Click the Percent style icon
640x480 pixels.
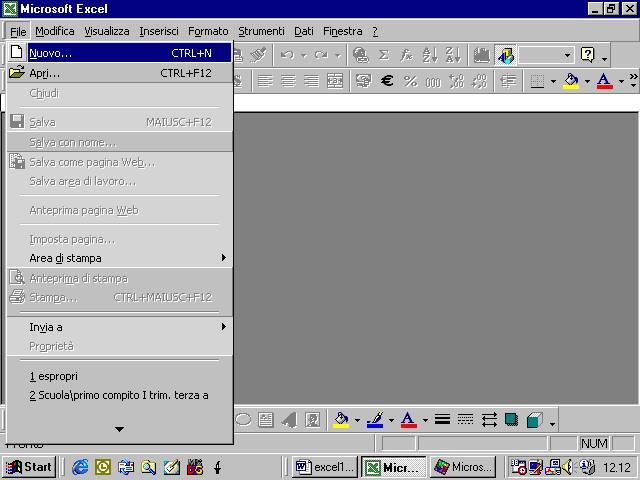pyautogui.click(x=410, y=81)
